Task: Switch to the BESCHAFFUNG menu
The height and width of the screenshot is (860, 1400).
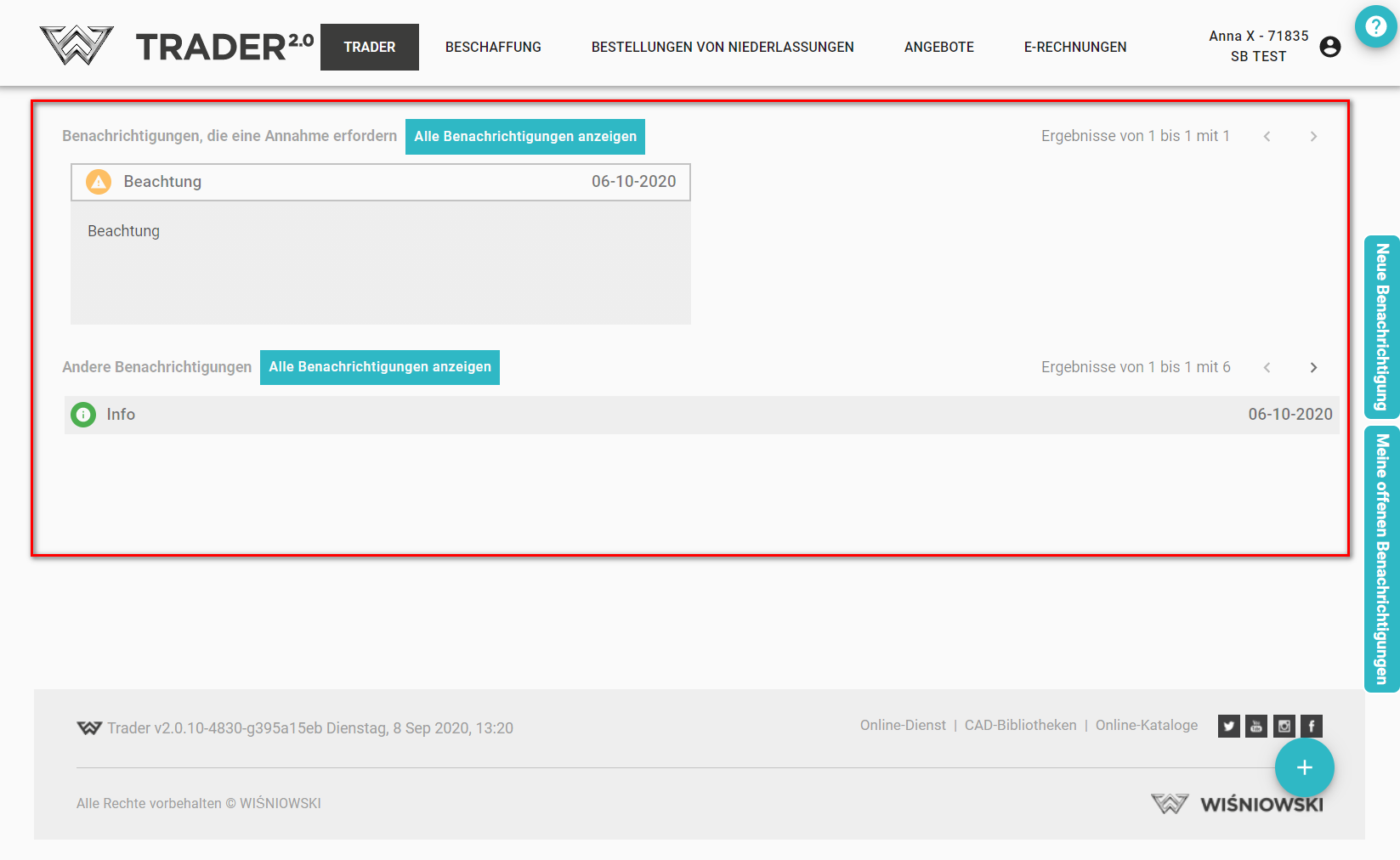Action: click(x=493, y=47)
